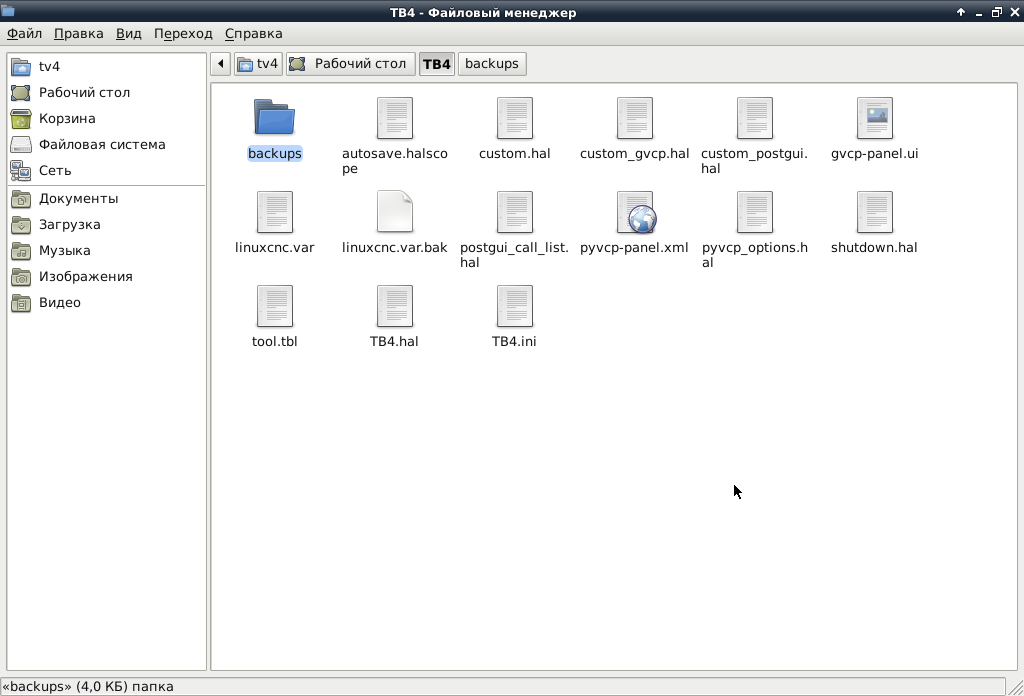Open the Вид menu
Viewport: 1024px width, 696px height.
pyautogui.click(x=129, y=34)
